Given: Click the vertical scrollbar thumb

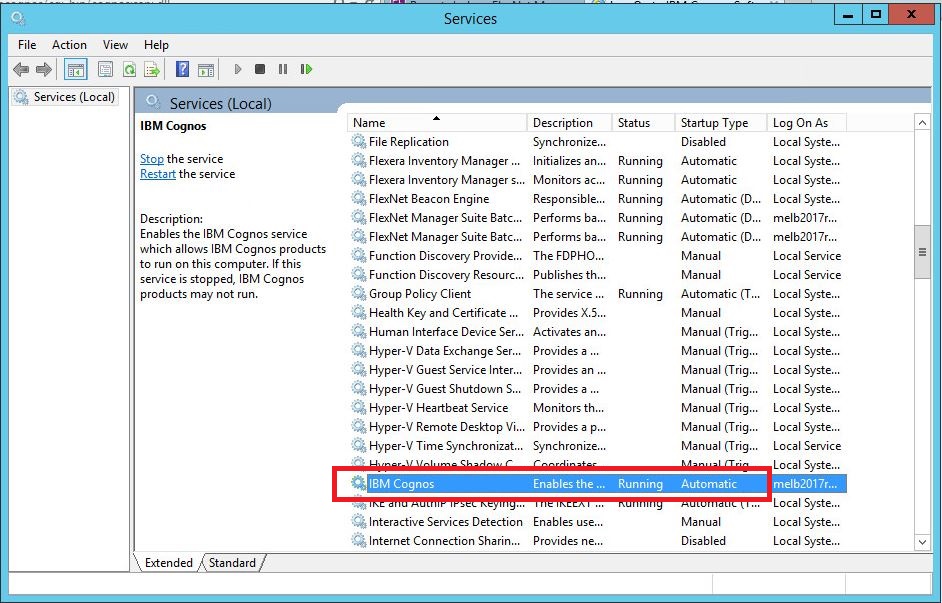Looking at the screenshot, I should (922, 252).
